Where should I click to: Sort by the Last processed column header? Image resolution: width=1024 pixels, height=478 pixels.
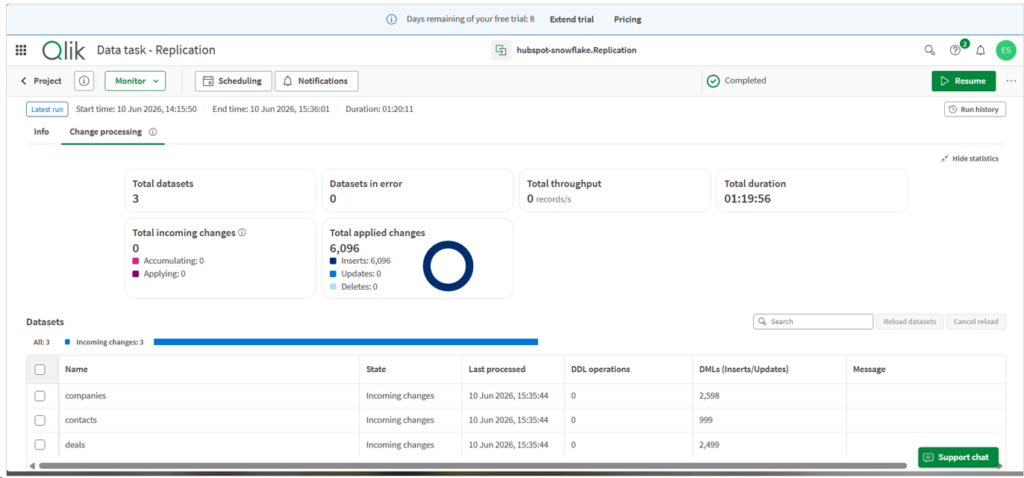tap(497, 370)
